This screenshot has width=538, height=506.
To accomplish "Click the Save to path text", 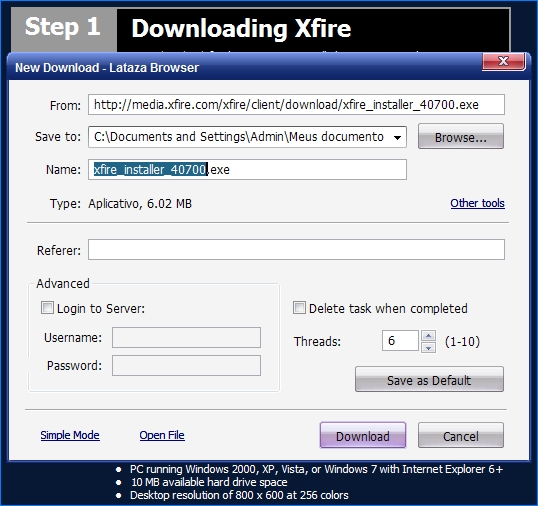I will [239, 137].
